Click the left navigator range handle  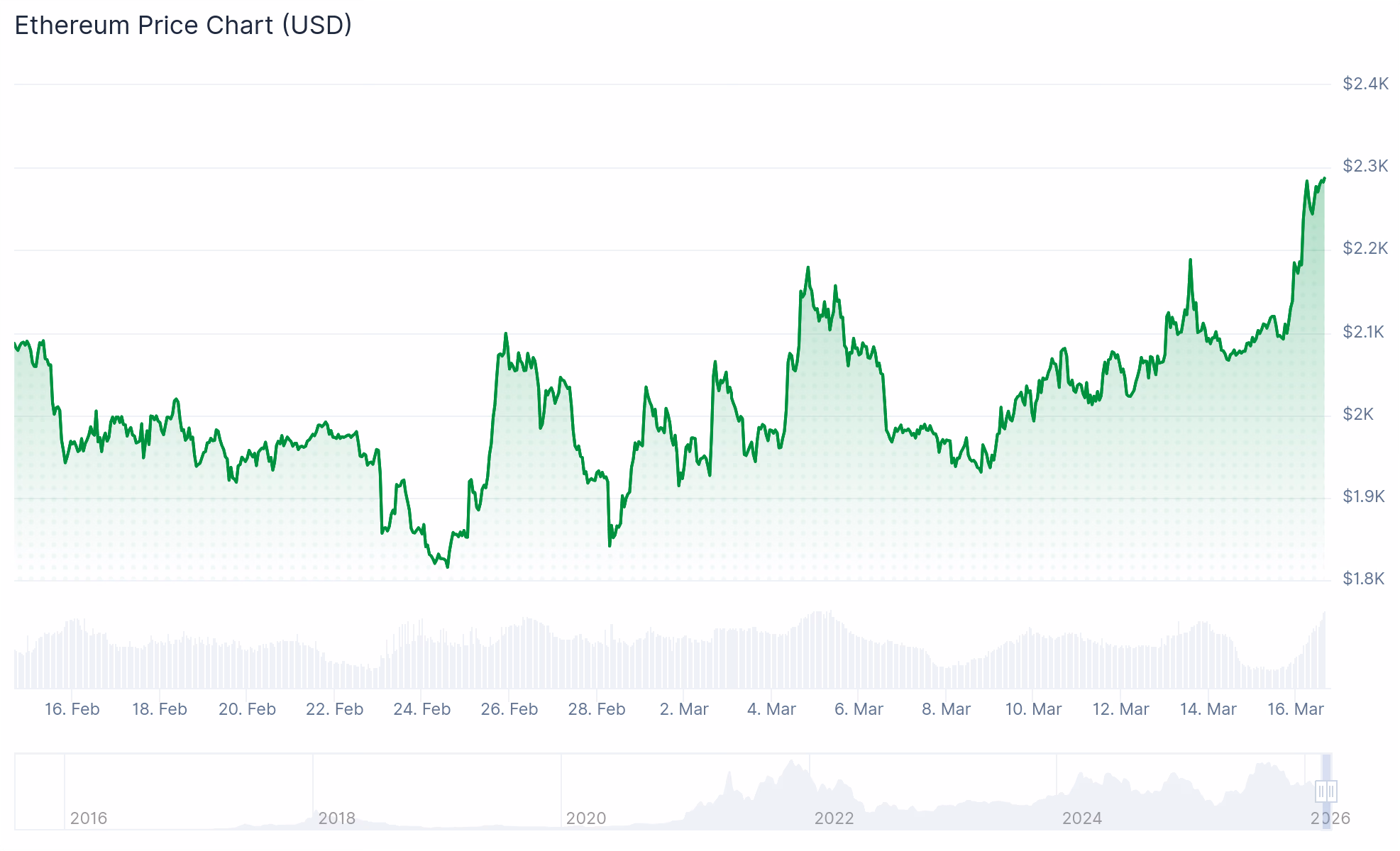coord(1321,791)
